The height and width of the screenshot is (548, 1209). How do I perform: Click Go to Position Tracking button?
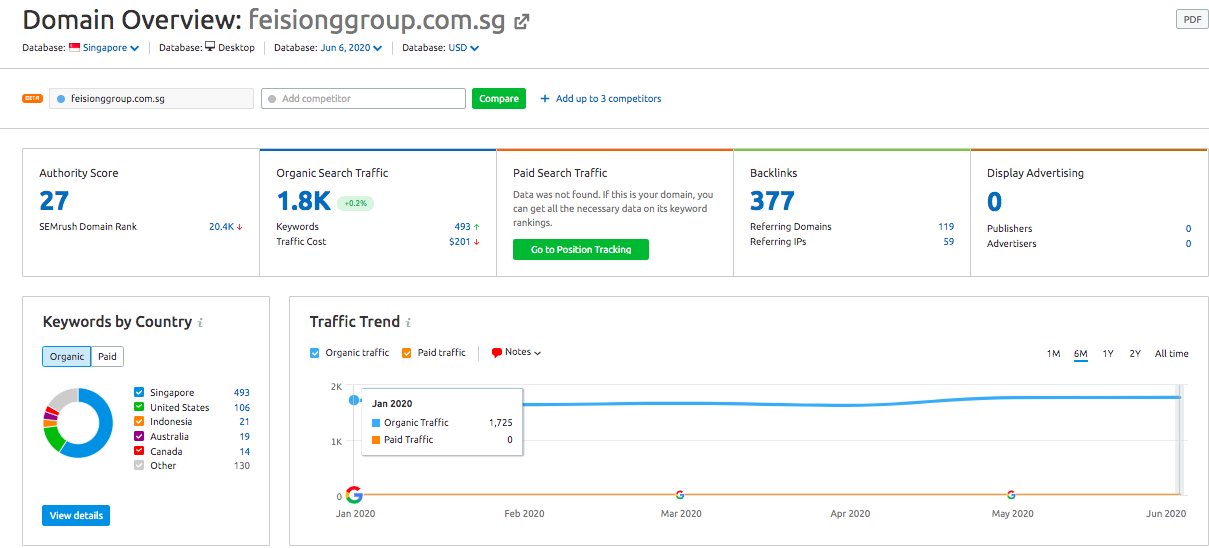pos(581,249)
